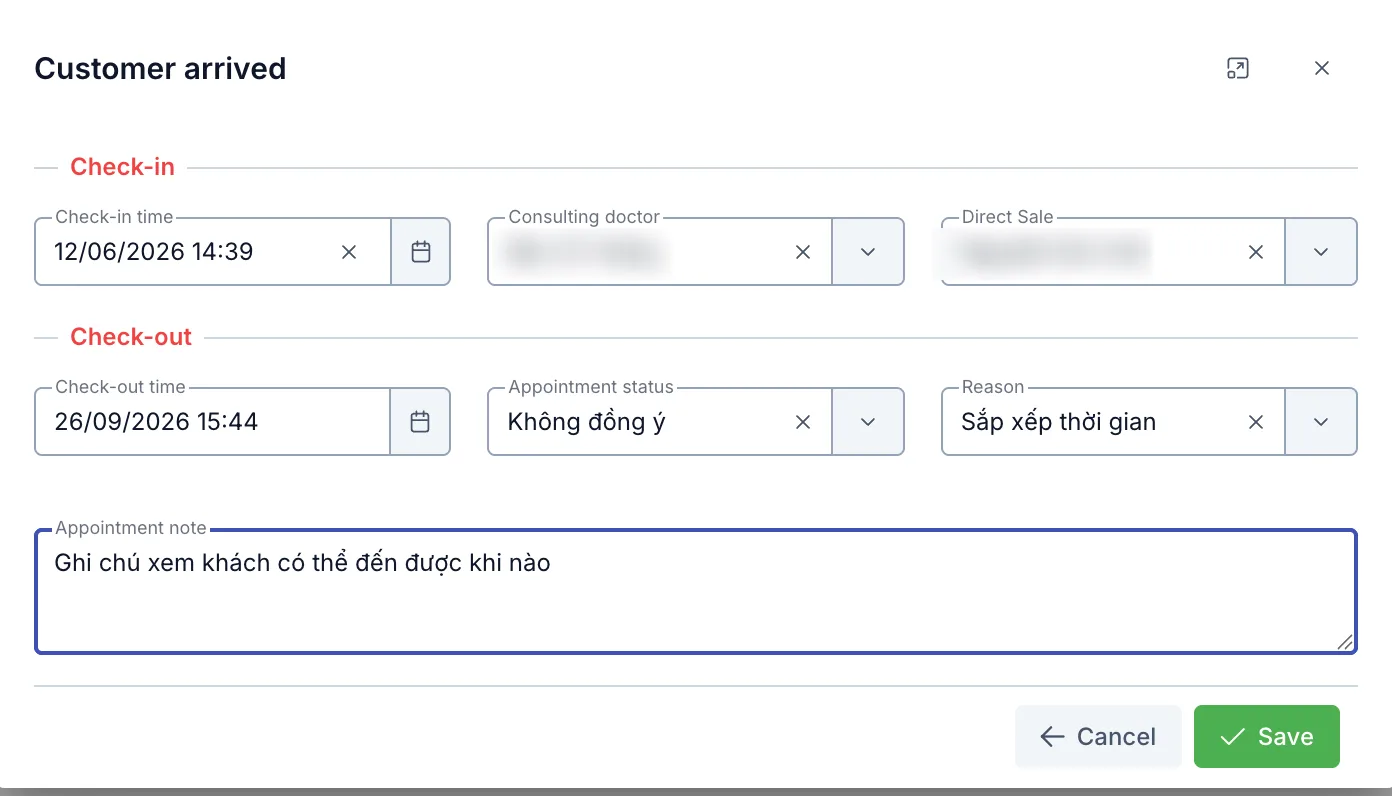The width and height of the screenshot is (1392, 796).
Task: Expand dialog to full screen
Action: click(x=1238, y=68)
